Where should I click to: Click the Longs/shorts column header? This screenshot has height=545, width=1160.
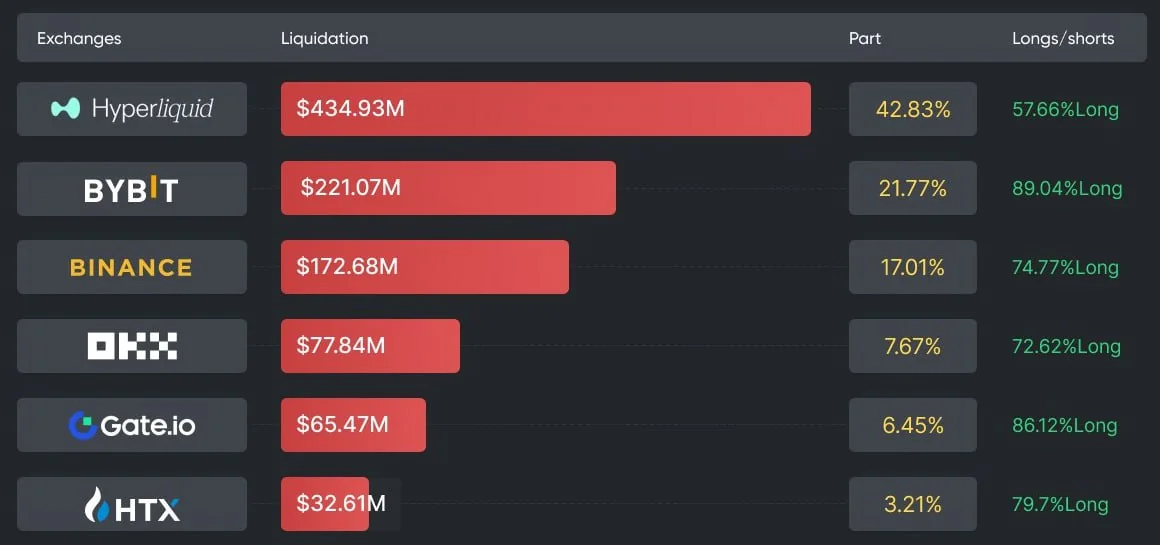pos(1063,38)
